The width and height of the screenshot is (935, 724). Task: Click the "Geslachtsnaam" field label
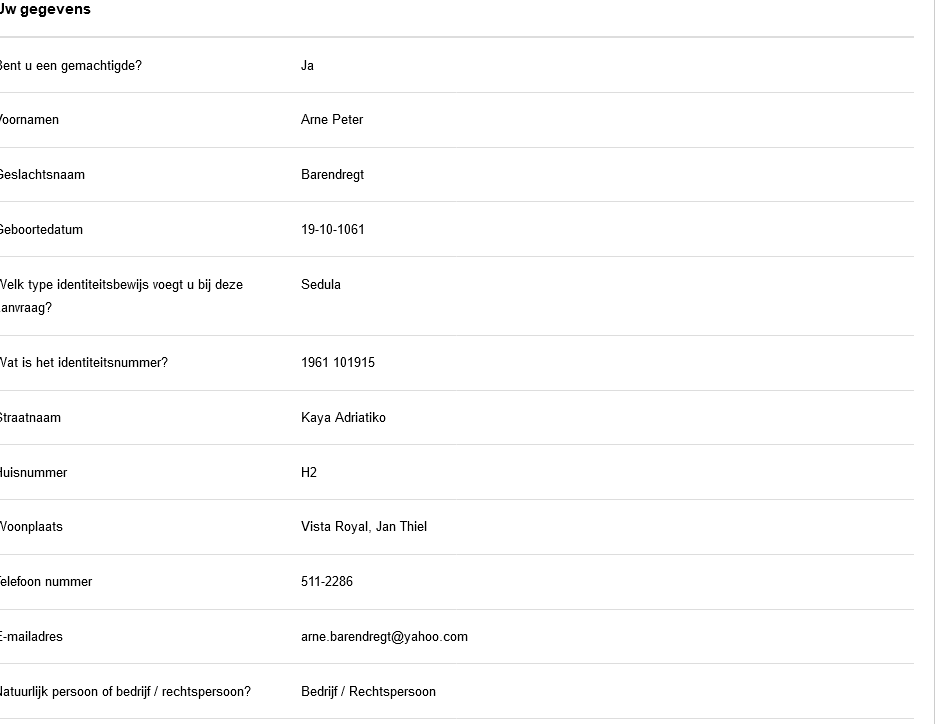(x=42, y=175)
